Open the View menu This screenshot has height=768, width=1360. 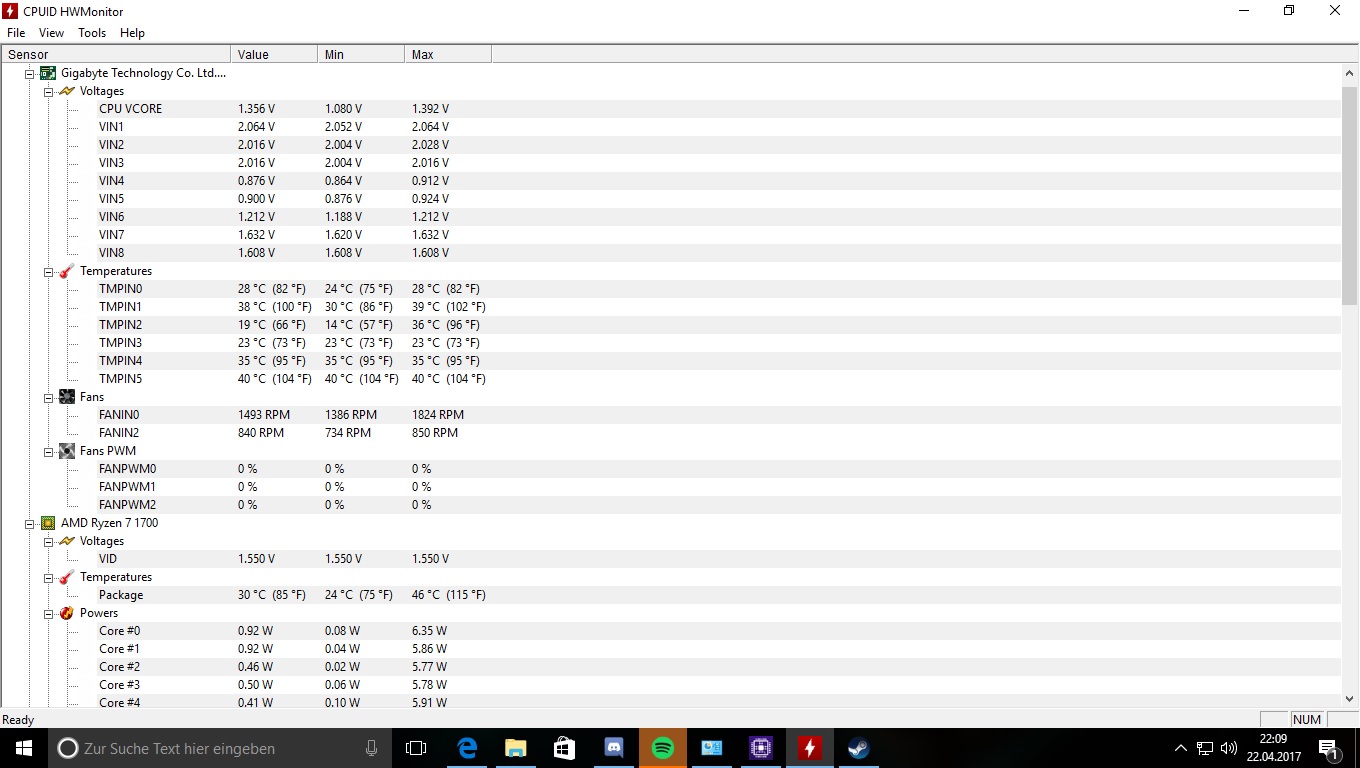coord(51,33)
